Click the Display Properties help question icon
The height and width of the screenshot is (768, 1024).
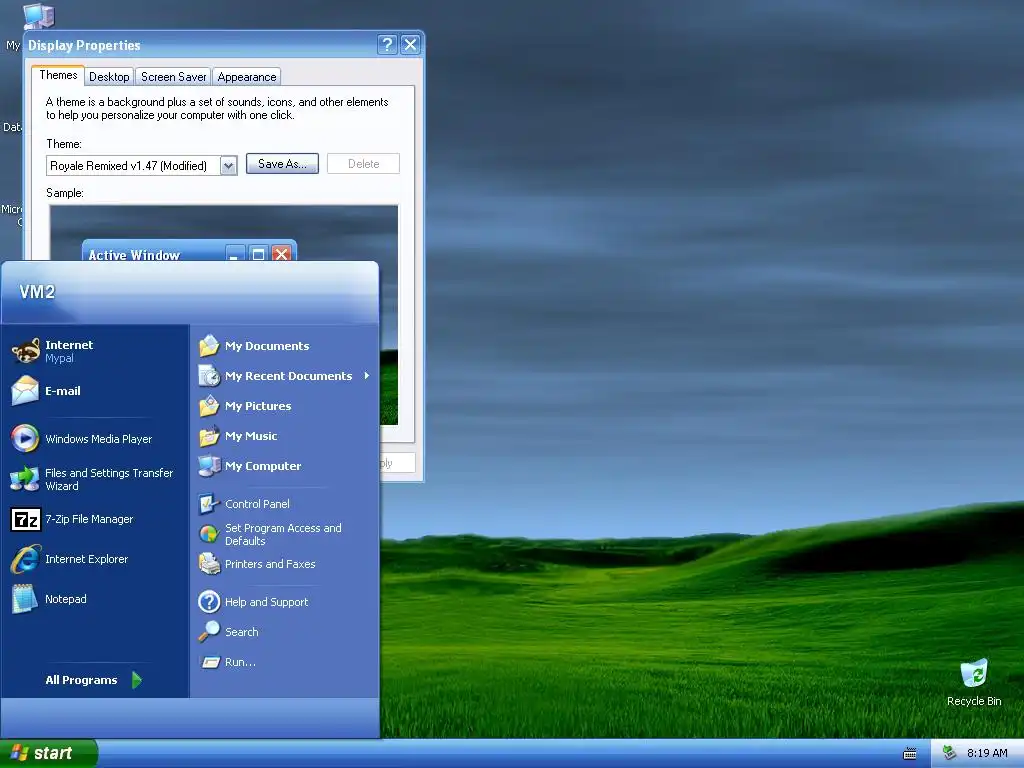click(x=387, y=44)
